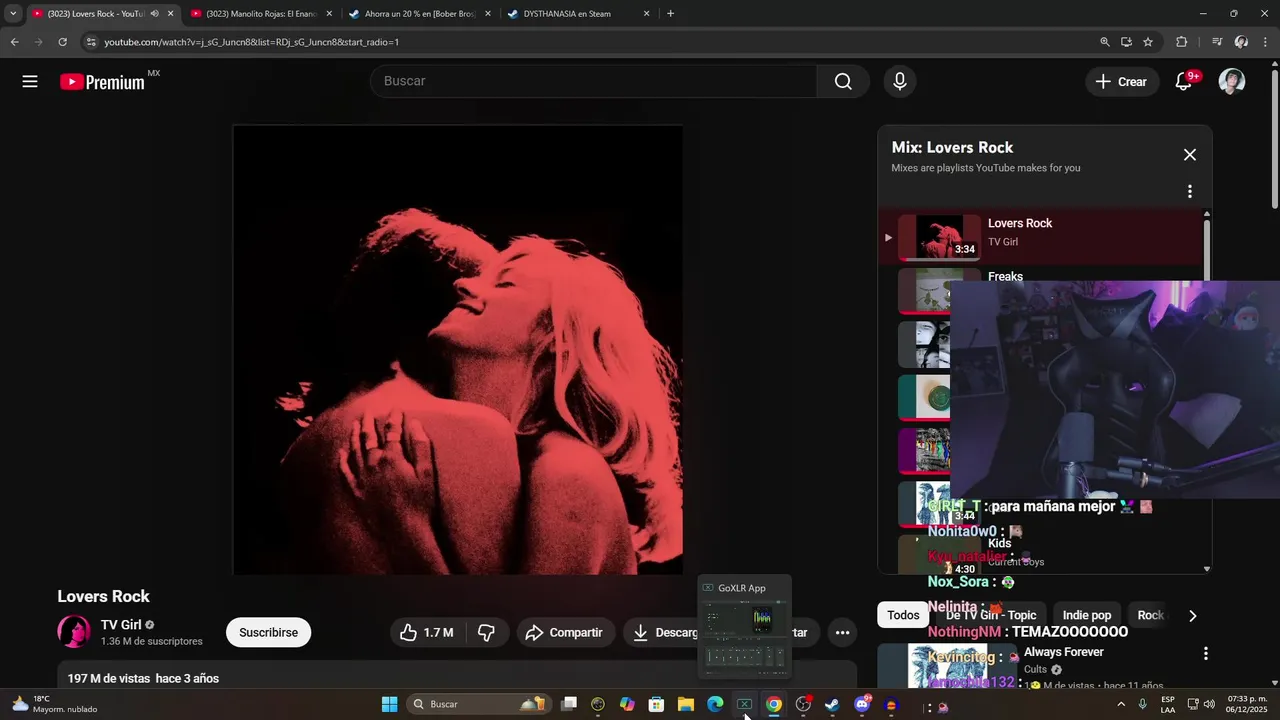
Task: Open the YouTube account avatar menu
Action: point(1232,82)
